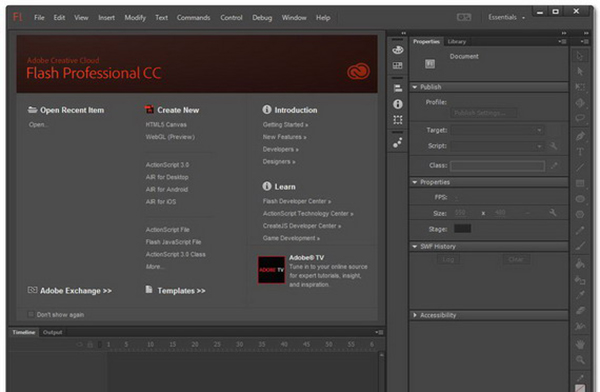
Task: Collapse the Properties section
Action: (x=414, y=182)
